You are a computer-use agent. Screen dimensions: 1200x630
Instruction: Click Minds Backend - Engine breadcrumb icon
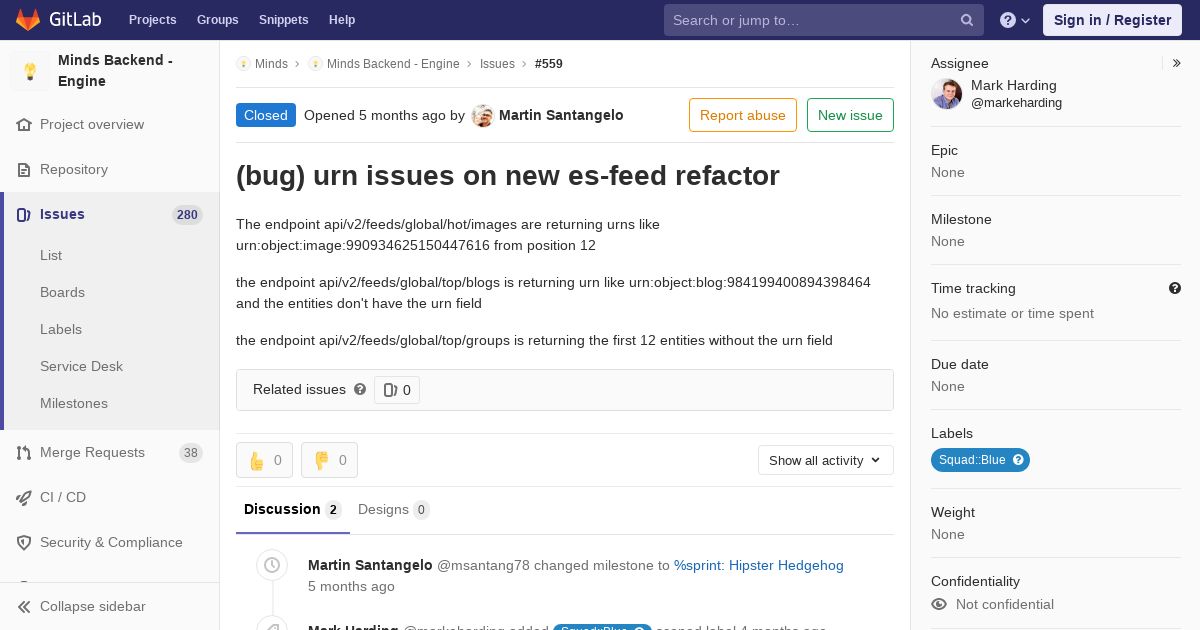click(315, 64)
